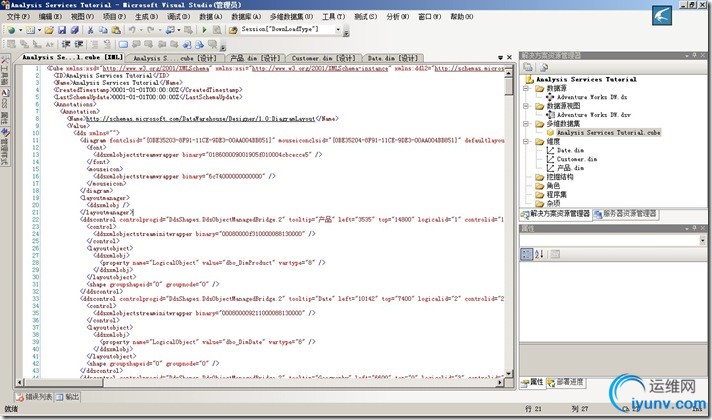Click the categorized view icon in Properties
Screen dimensions: 712x420
[526, 254]
